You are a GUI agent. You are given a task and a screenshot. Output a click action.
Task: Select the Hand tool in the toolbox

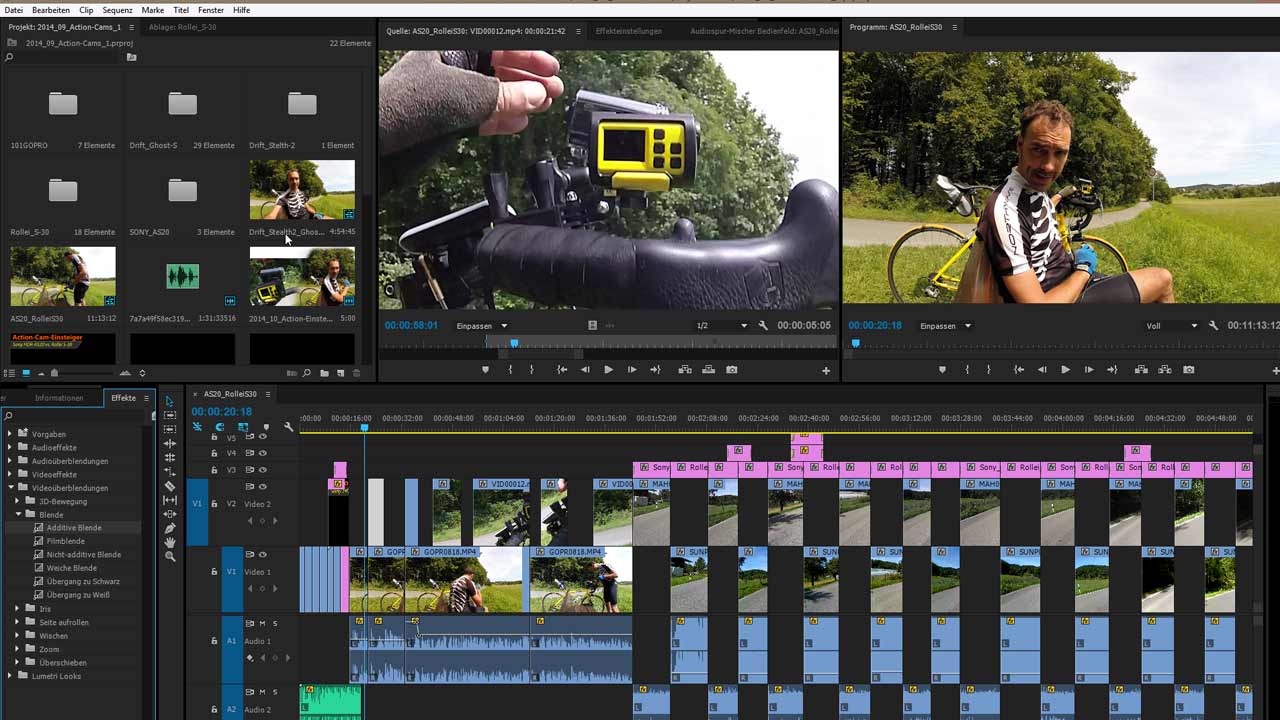point(170,542)
